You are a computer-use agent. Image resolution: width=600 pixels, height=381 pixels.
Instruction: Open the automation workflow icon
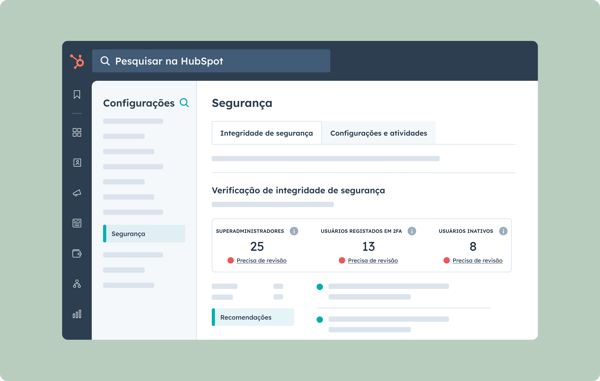point(77,284)
